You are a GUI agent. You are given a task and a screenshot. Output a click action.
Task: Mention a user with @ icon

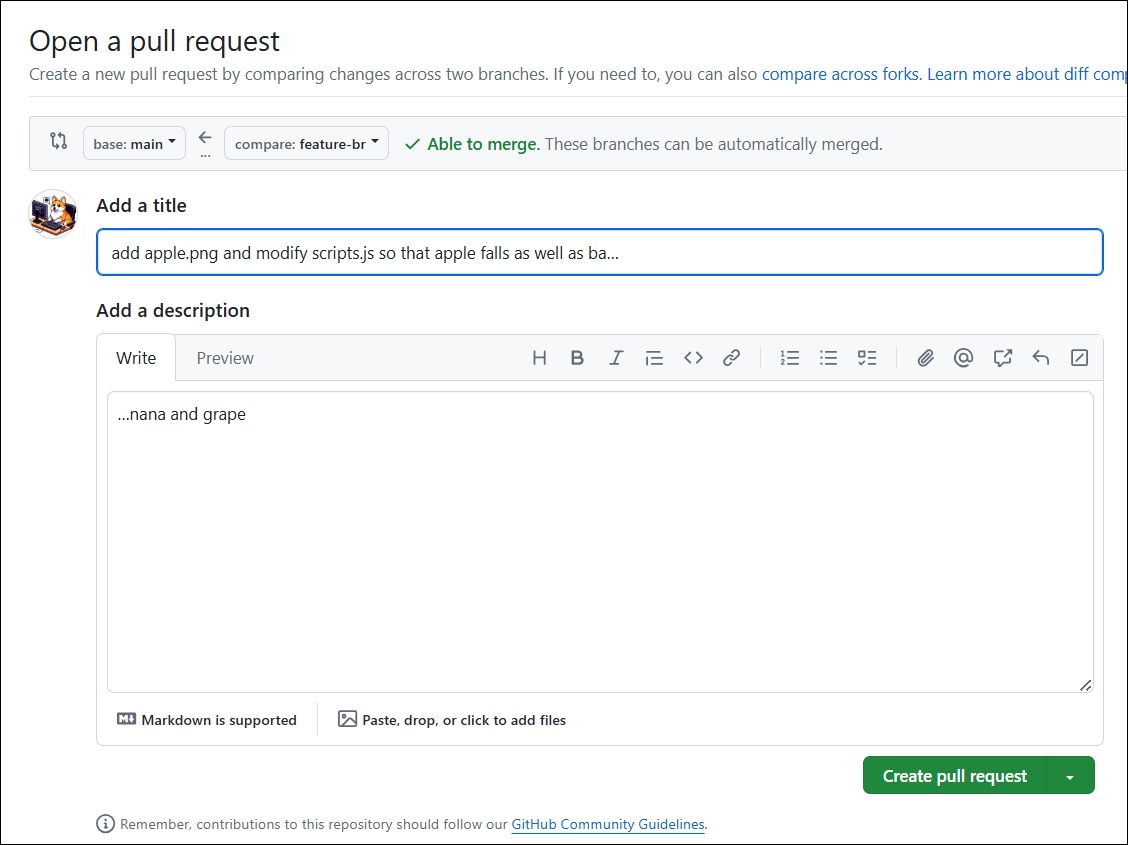(x=963, y=358)
